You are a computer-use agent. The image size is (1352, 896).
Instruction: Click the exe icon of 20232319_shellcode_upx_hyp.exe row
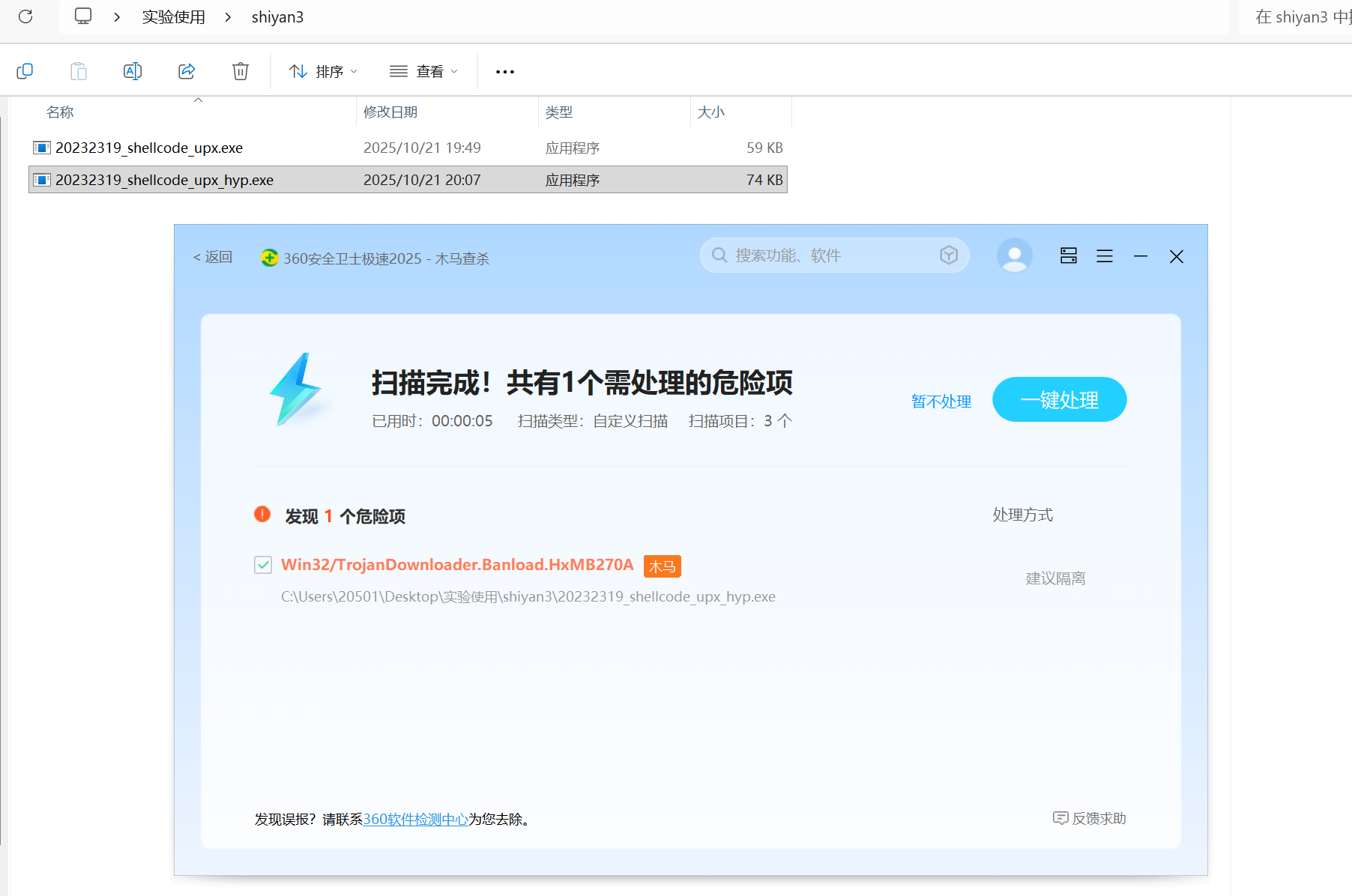42,180
